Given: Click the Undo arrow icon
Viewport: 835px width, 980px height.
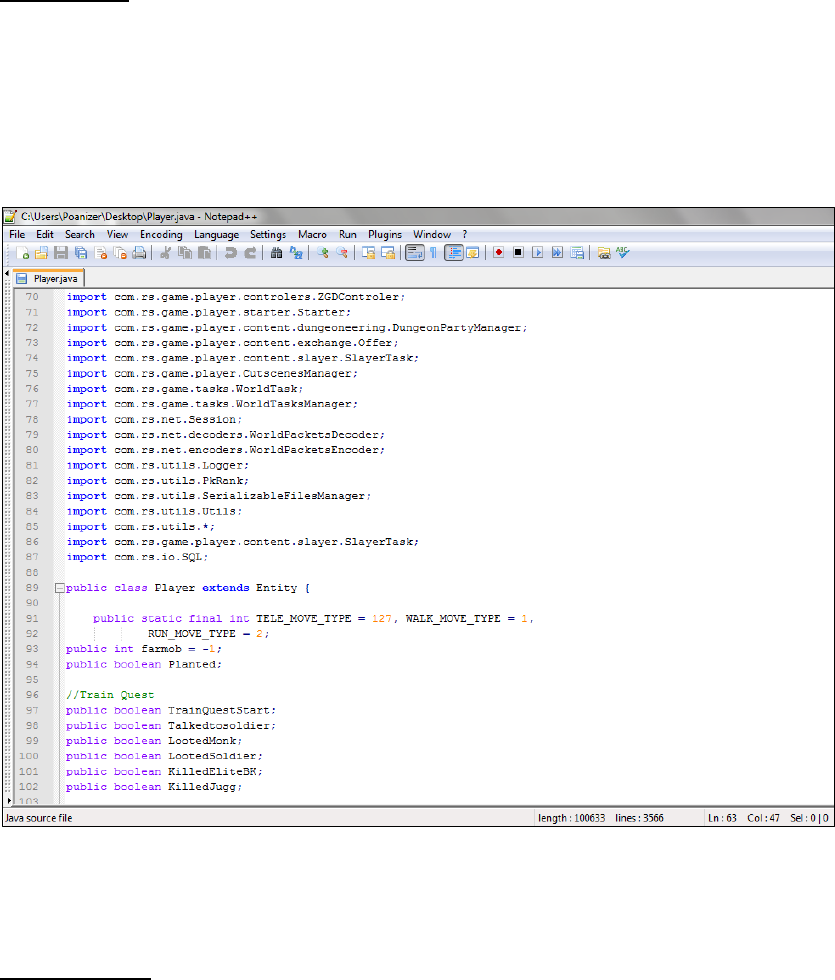Looking at the screenshot, I should tap(231, 253).
